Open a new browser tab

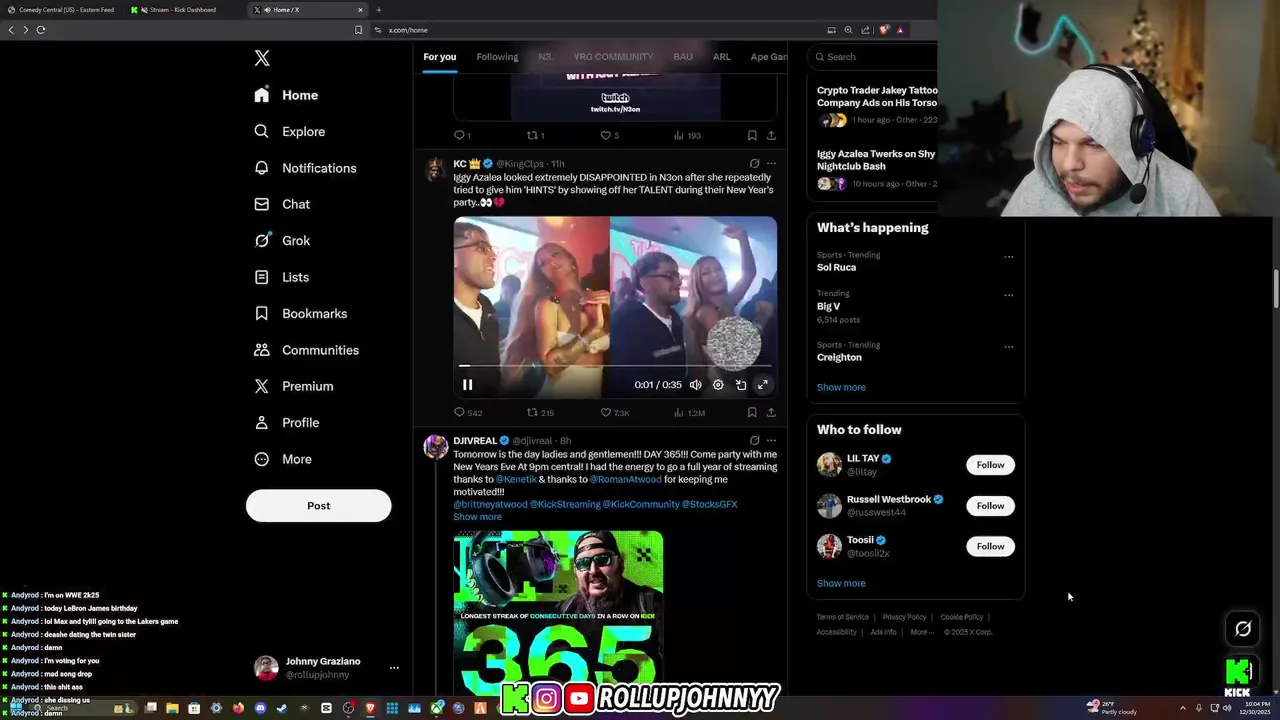[379, 10]
